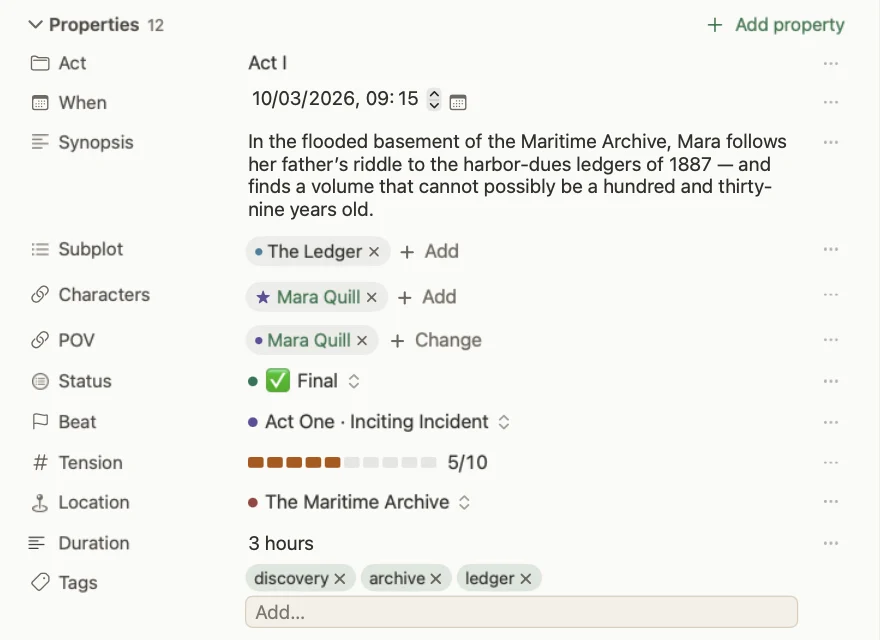Click the Synopsis text to edit
Image resolution: width=880 pixels, height=640 pixels.
click(x=517, y=175)
